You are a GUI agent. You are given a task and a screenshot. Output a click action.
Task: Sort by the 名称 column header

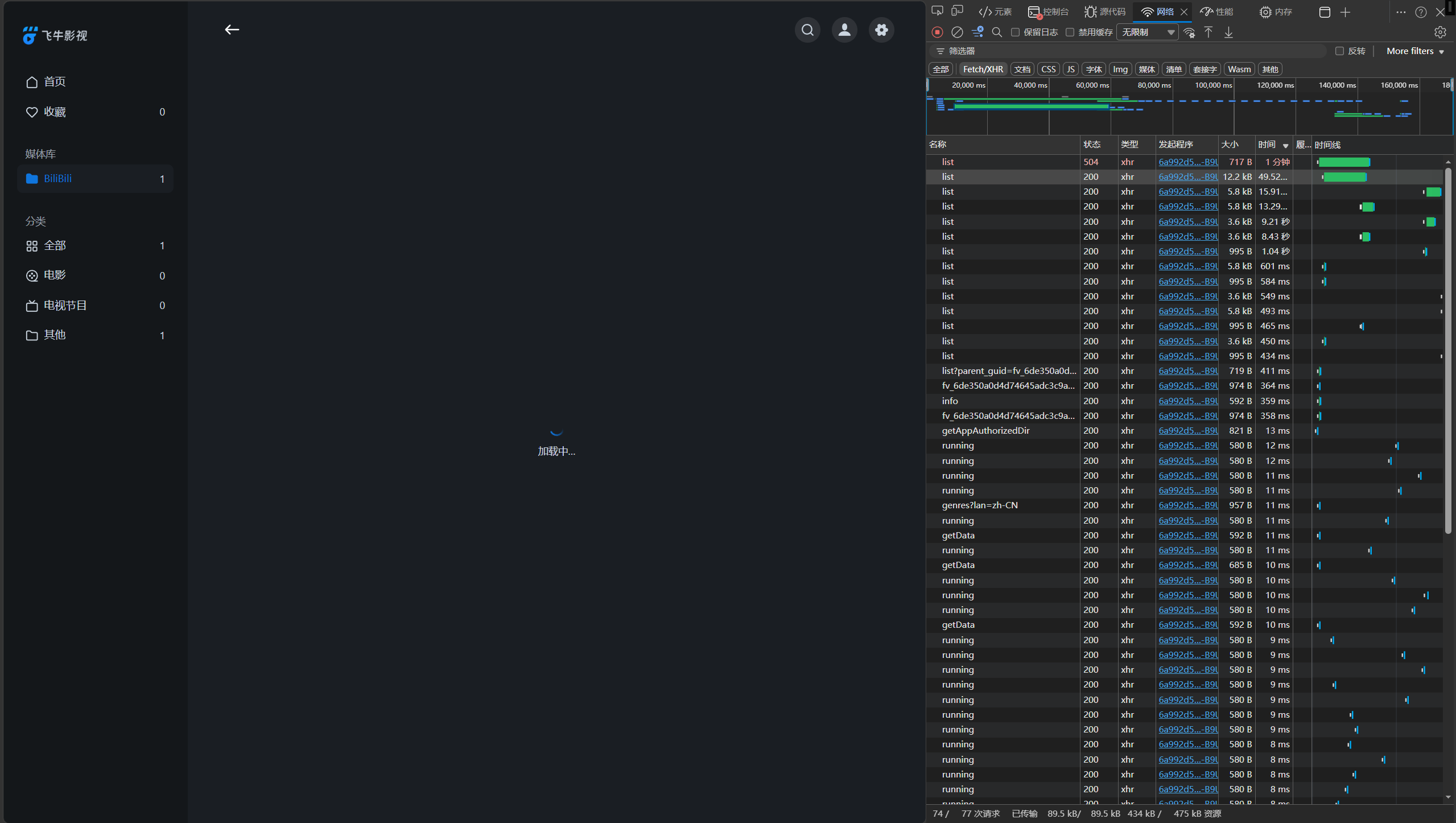pyautogui.click(x=1003, y=145)
